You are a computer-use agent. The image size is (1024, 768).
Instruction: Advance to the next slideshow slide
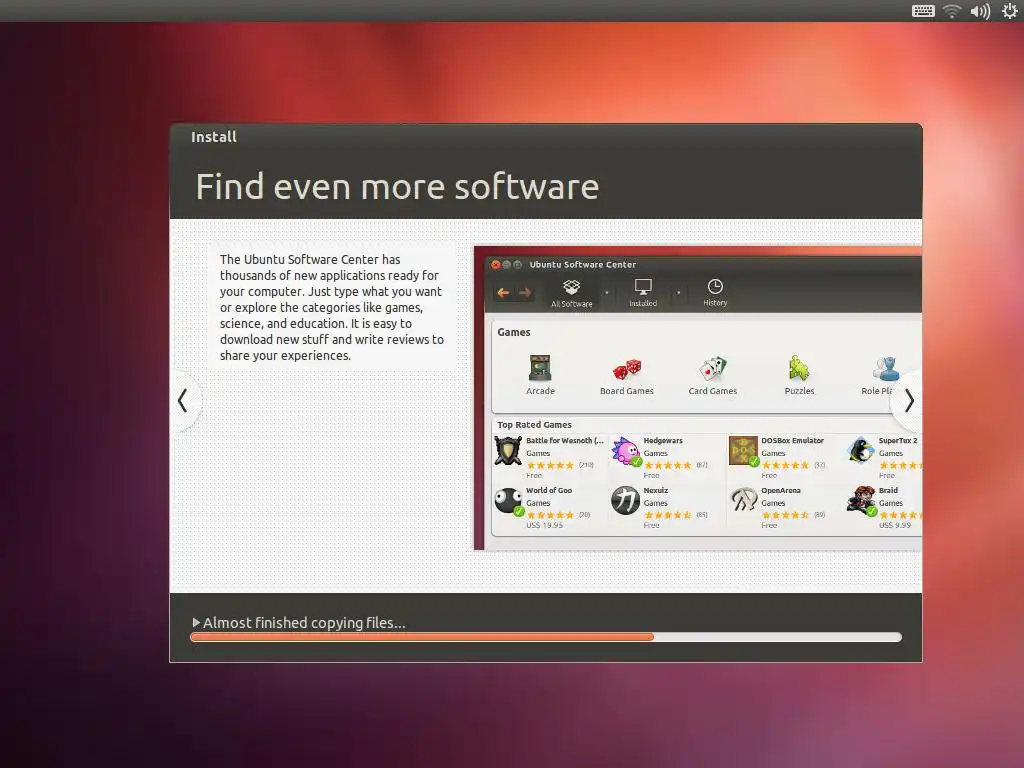click(908, 400)
